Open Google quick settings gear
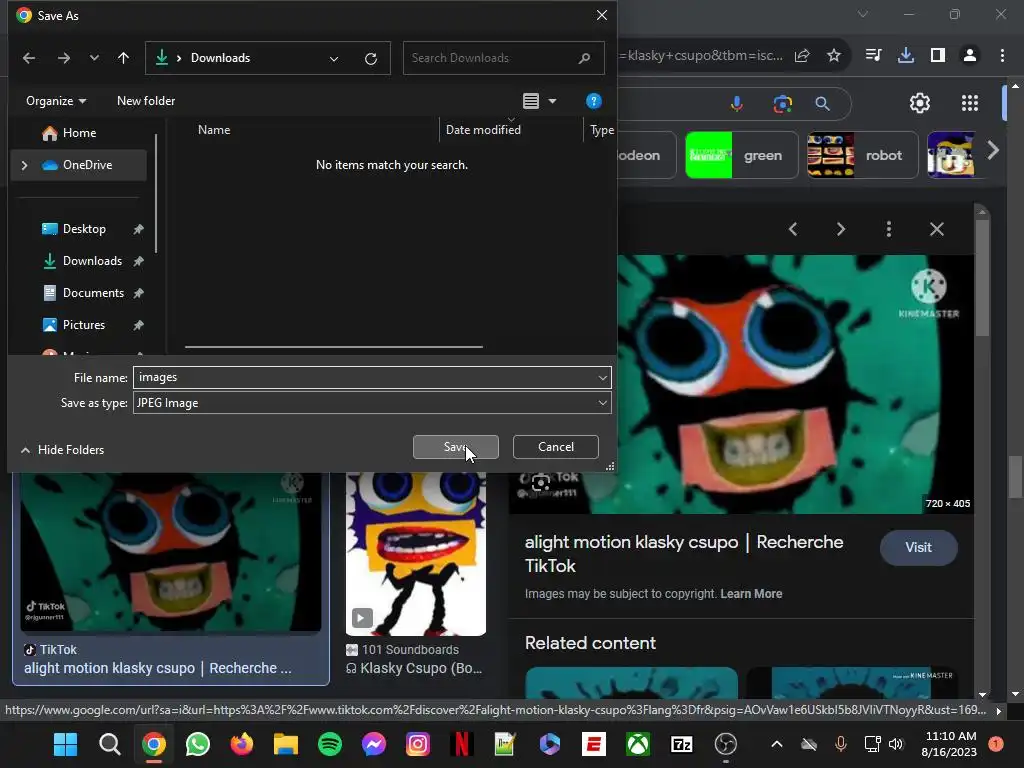This screenshot has height=768, width=1024. coord(920,103)
